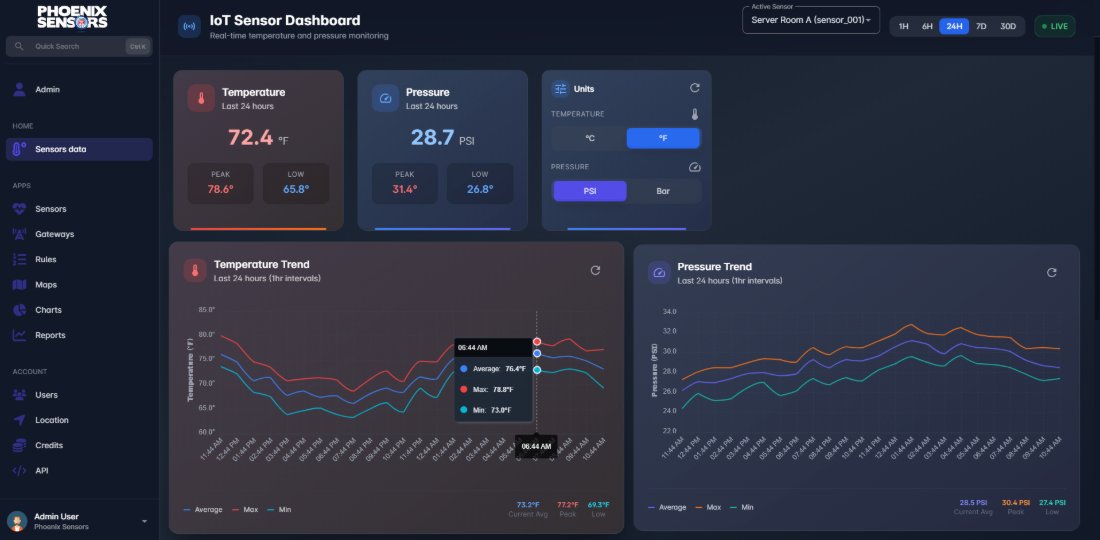Screen dimensions: 1100x540
Task: Click the Sensors data thermometer icon
Action: coord(20,149)
